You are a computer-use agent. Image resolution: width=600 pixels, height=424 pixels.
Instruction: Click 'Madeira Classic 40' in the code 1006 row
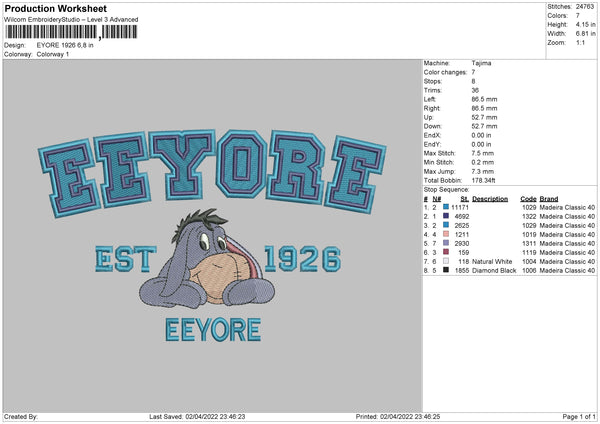tap(567, 271)
